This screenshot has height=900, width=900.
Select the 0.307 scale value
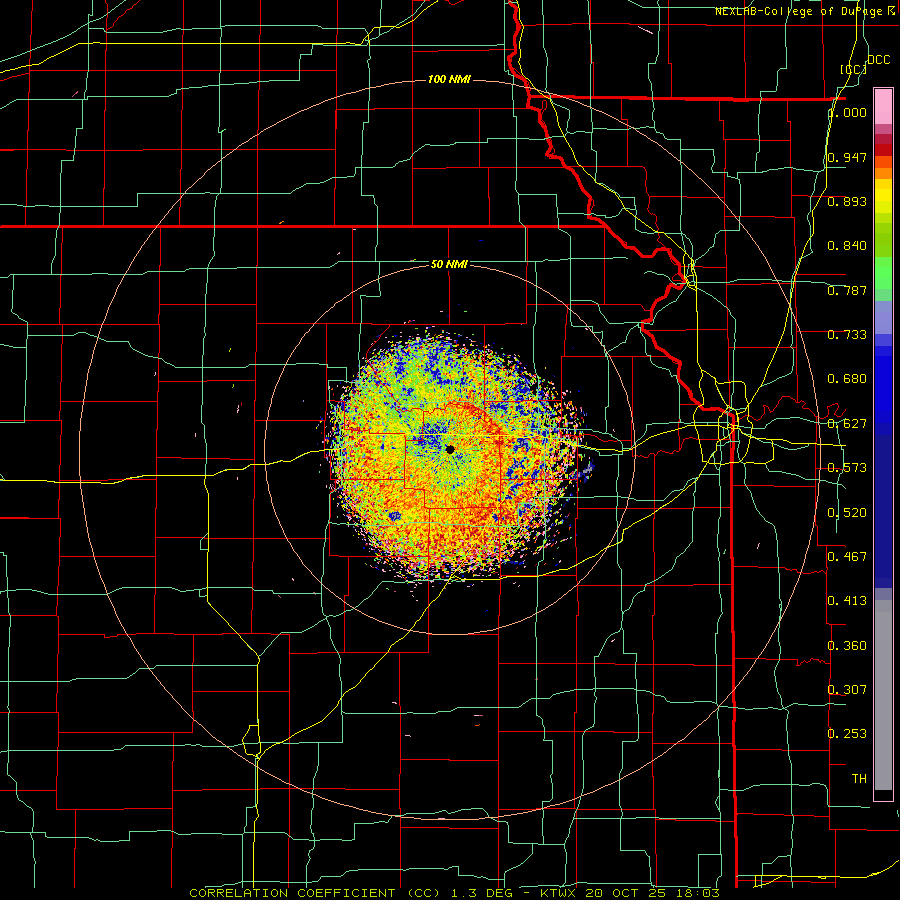pyautogui.click(x=847, y=690)
